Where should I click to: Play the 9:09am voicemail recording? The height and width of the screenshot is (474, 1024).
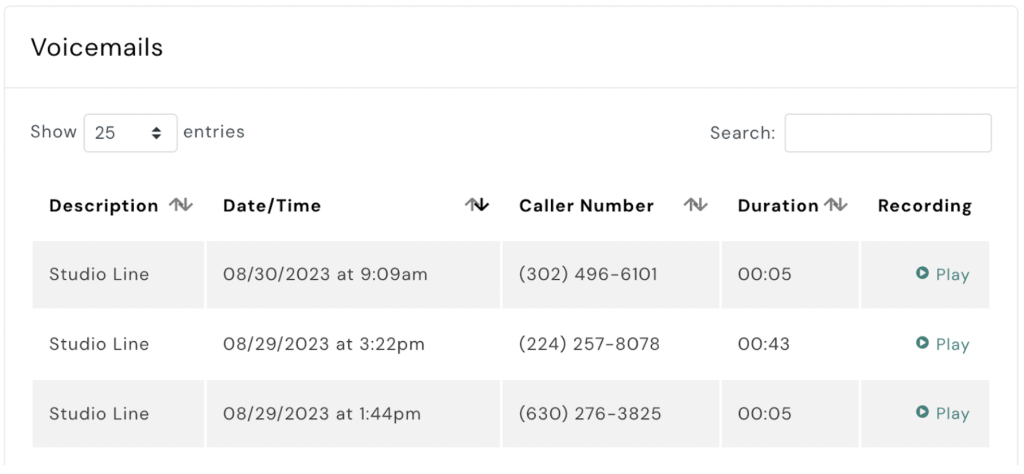(x=943, y=274)
